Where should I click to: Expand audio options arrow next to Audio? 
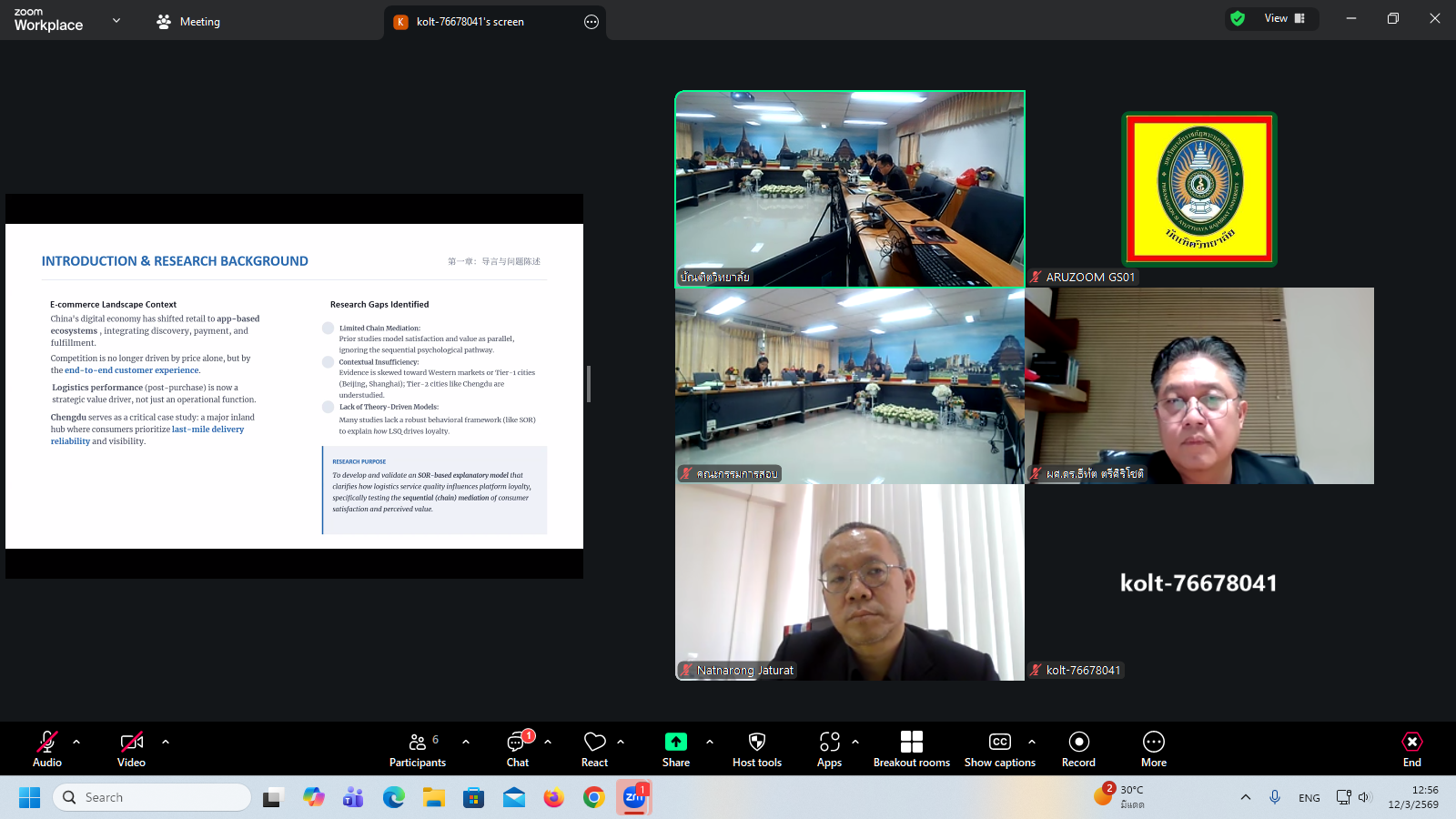pyautogui.click(x=76, y=742)
